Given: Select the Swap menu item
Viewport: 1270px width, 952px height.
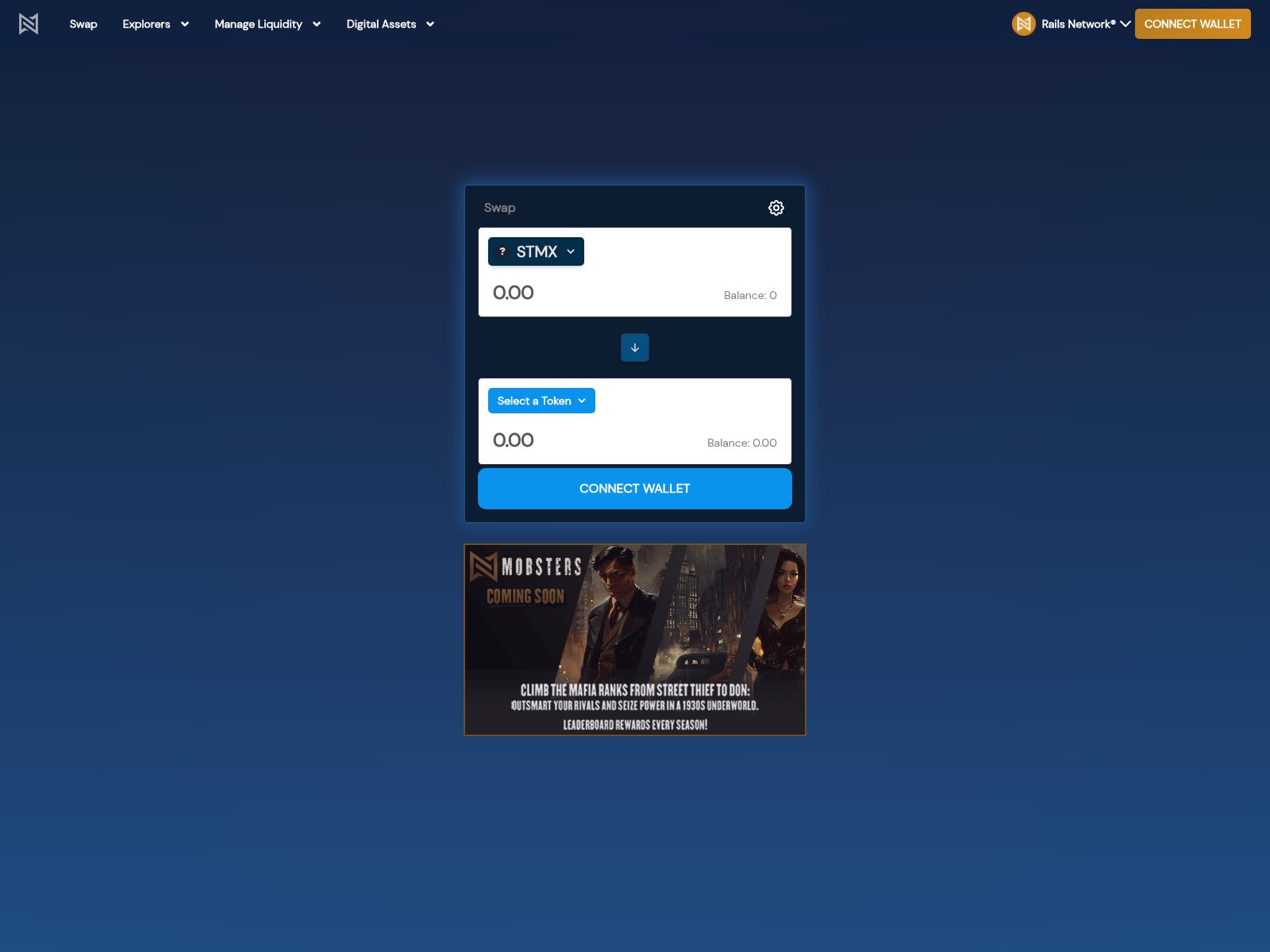Looking at the screenshot, I should tap(83, 24).
